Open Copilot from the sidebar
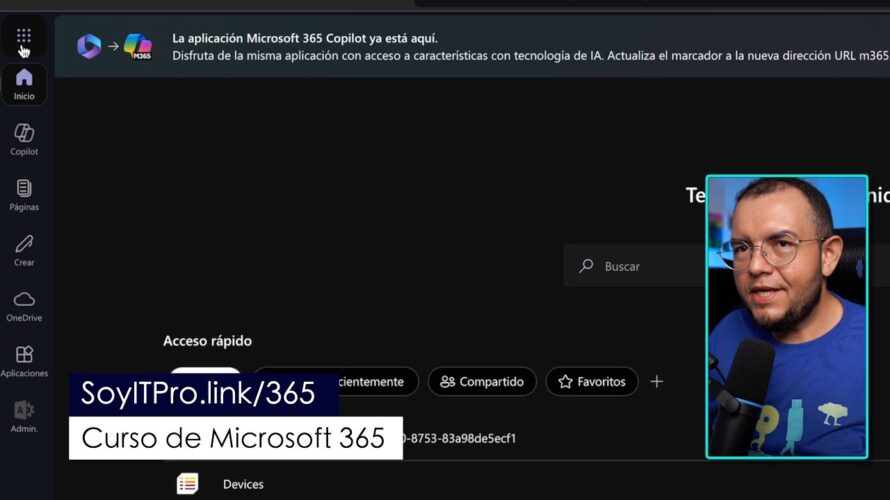Viewport: 890px width, 500px height. (x=24, y=140)
